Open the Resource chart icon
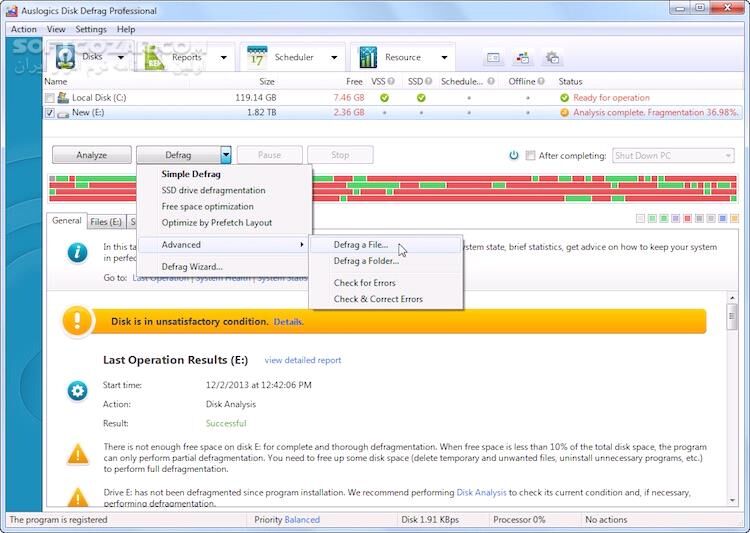 367,57
